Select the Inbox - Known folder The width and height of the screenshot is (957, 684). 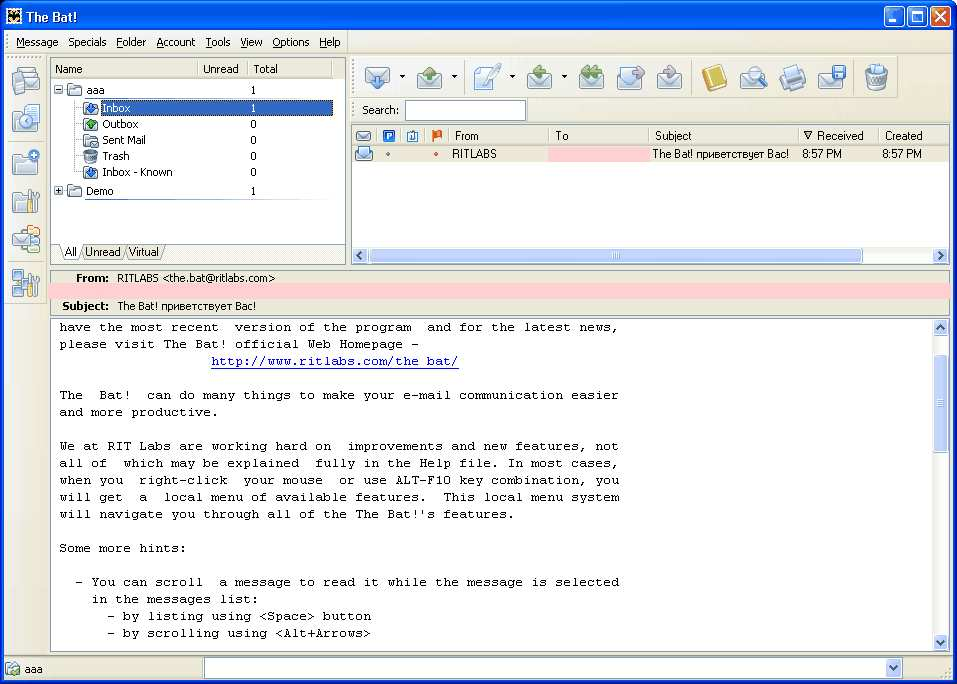[137, 172]
